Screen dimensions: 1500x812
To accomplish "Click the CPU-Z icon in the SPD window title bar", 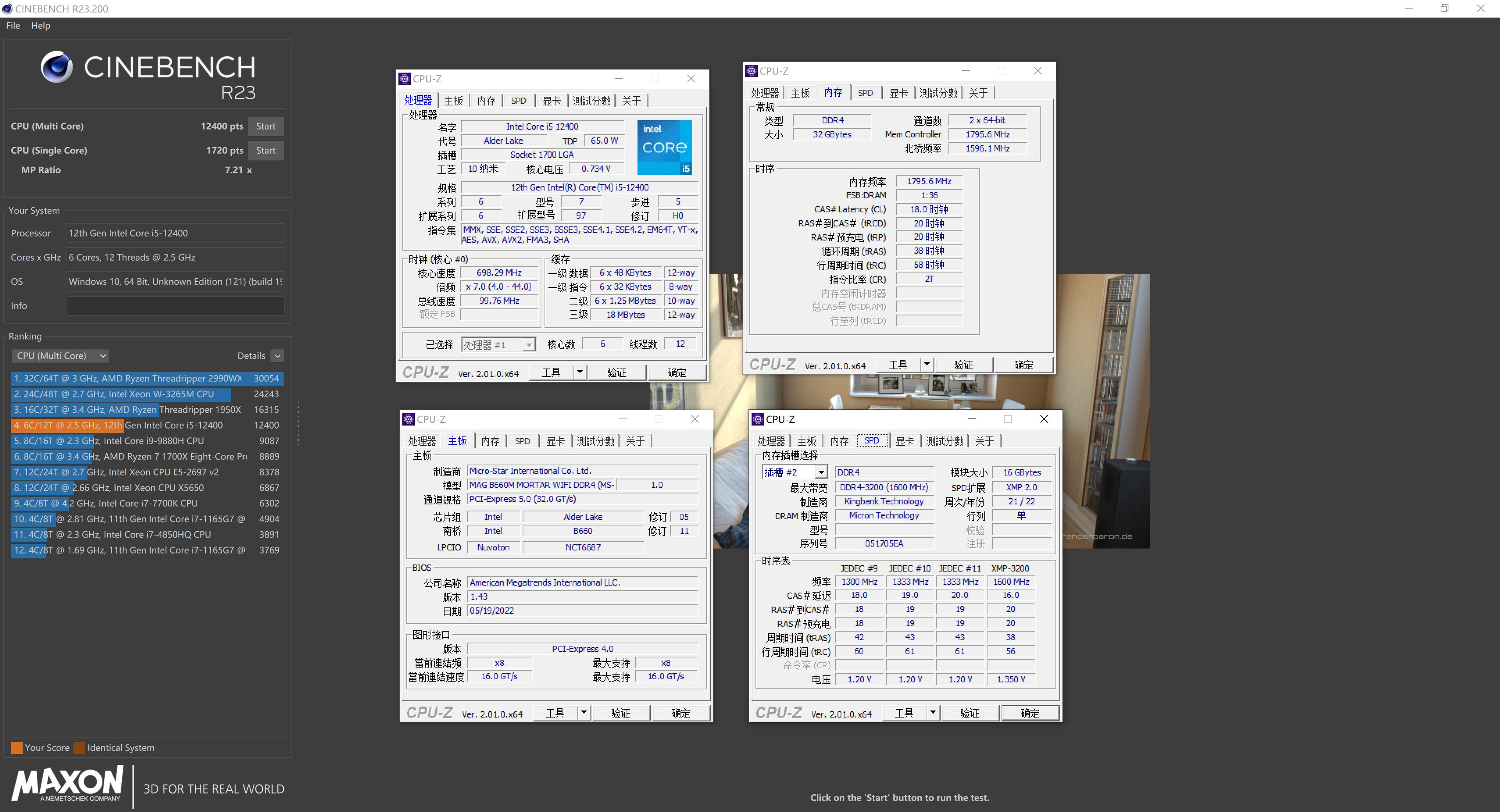I will click(x=757, y=419).
